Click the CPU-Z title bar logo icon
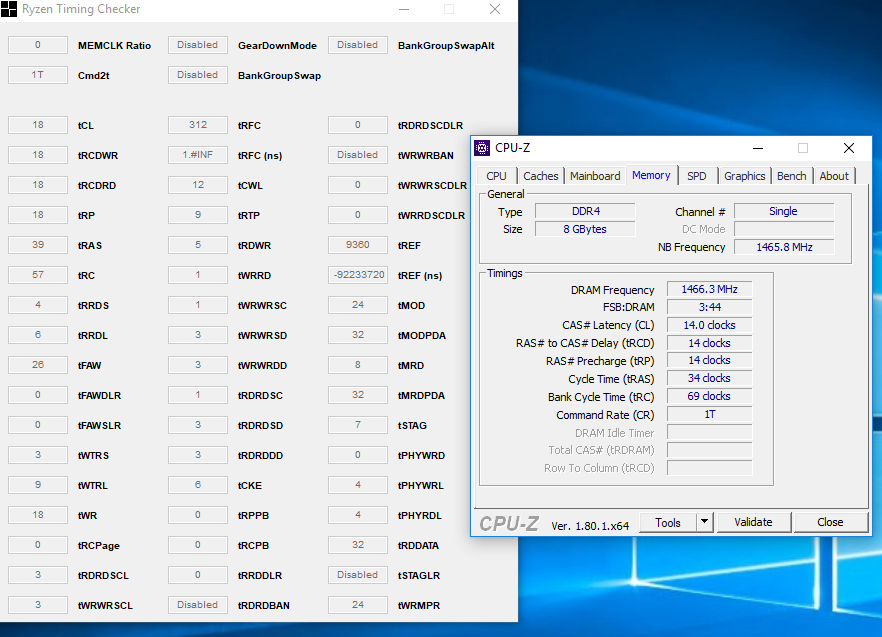This screenshot has height=637, width=882. (482, 148)
